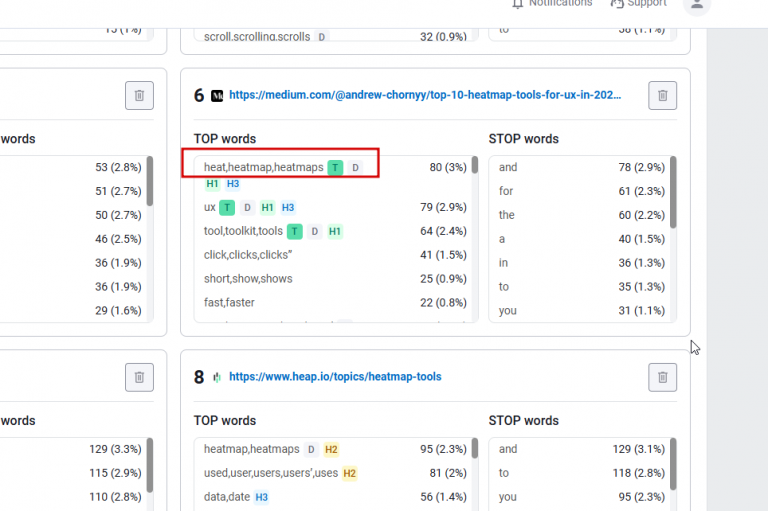Open the user profile avatar
Viewport: 768px width, 511px height.
pyautogui.click(x=696, y=4)
